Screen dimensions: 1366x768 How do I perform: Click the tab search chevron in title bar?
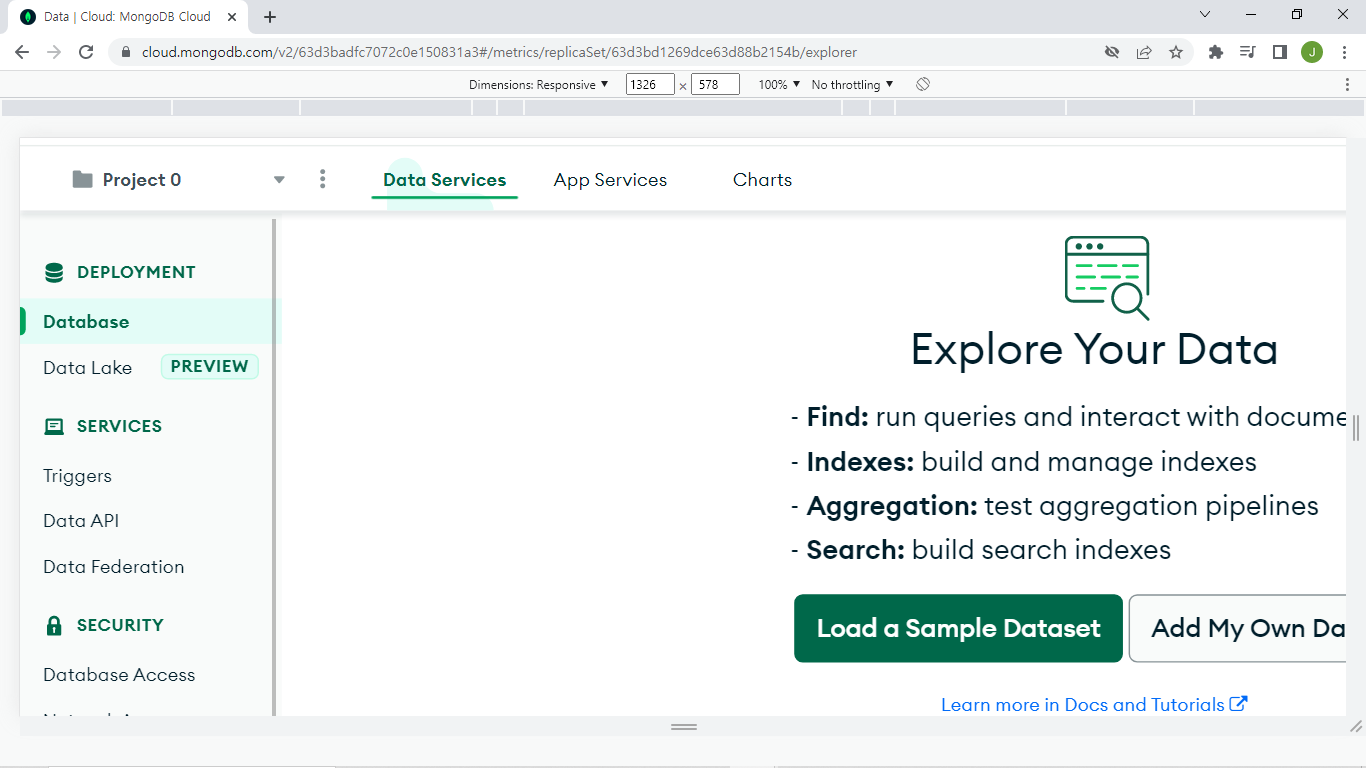pyautogui.click(x=1205, y=14)
